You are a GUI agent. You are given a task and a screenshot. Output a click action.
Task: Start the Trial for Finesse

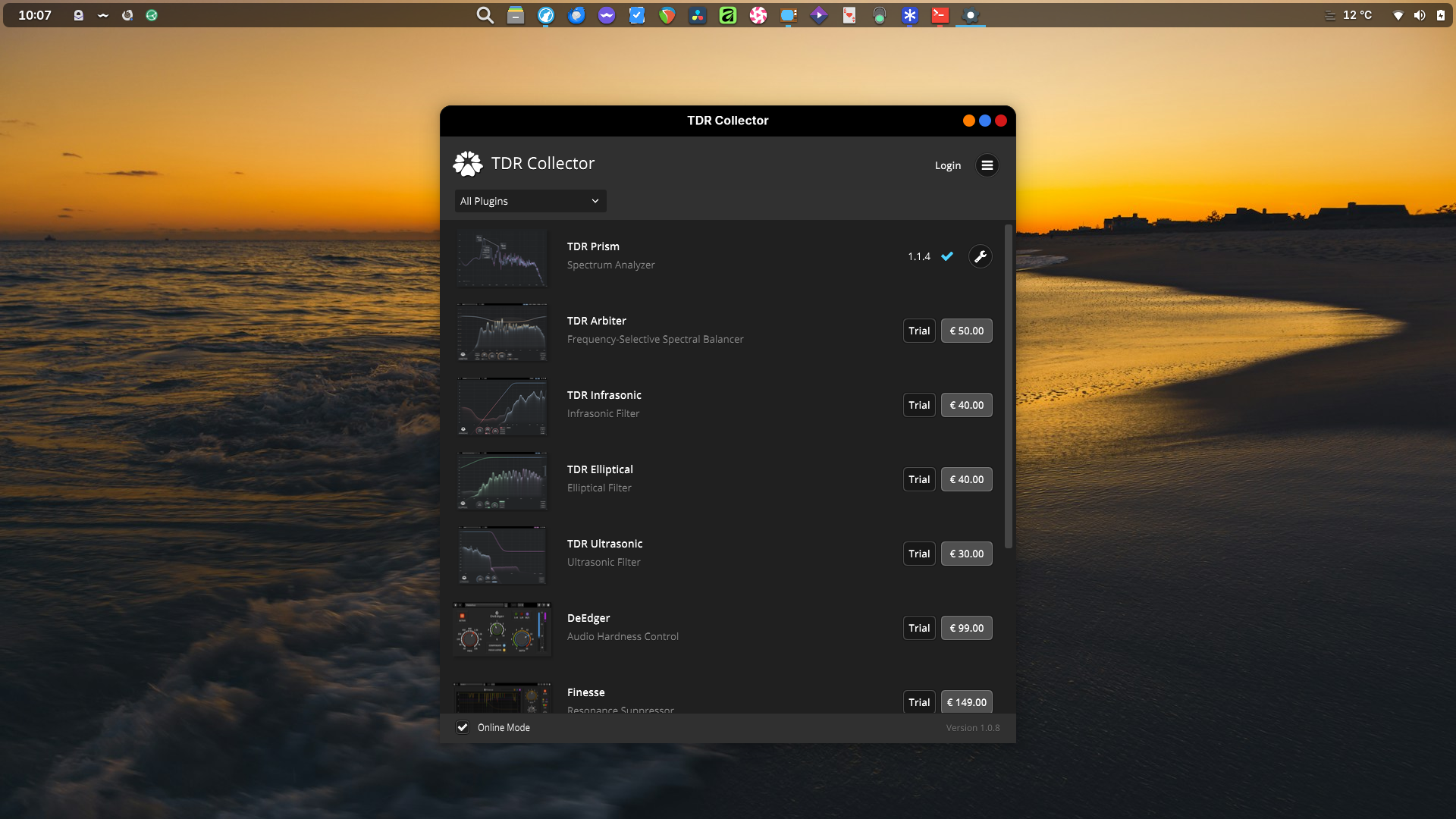point(919,702)
